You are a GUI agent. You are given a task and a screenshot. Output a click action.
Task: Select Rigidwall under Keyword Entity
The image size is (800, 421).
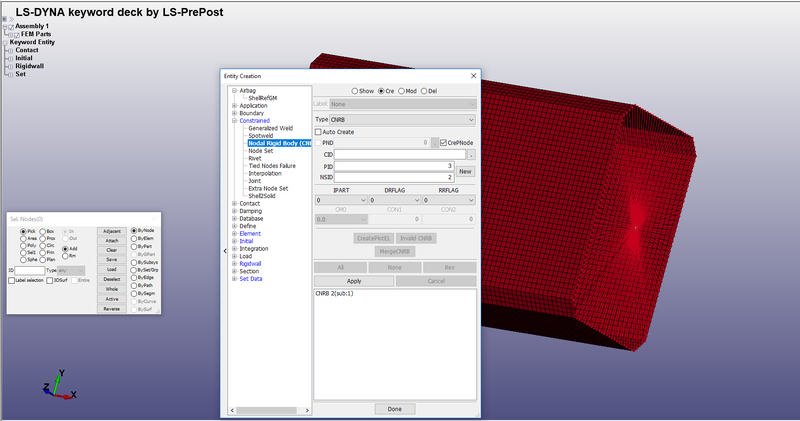tap(30, 66)
